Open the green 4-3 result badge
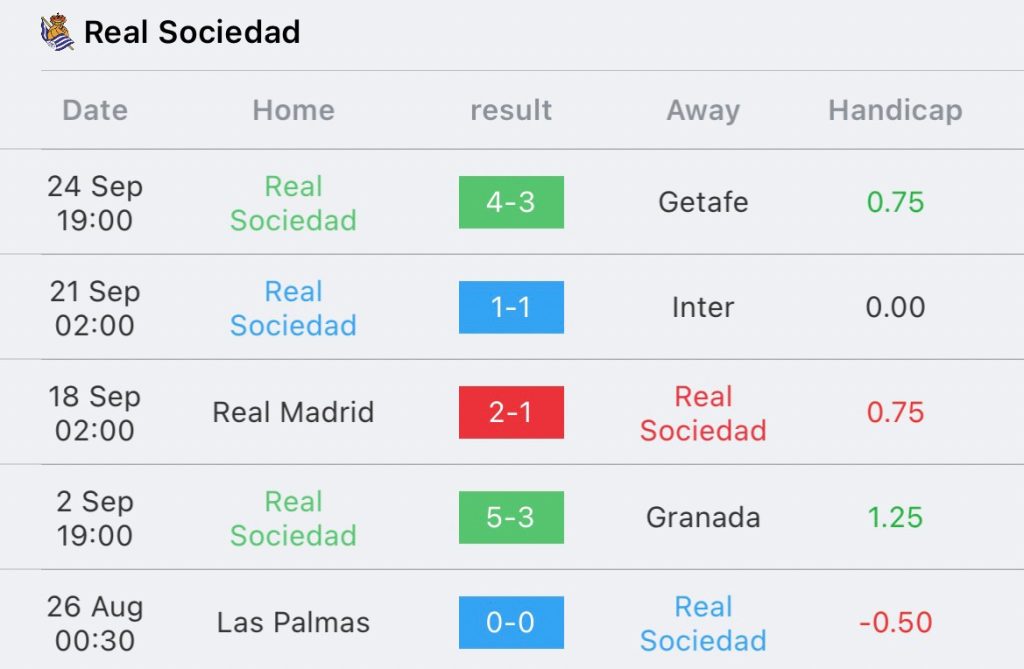 (511, 203)
